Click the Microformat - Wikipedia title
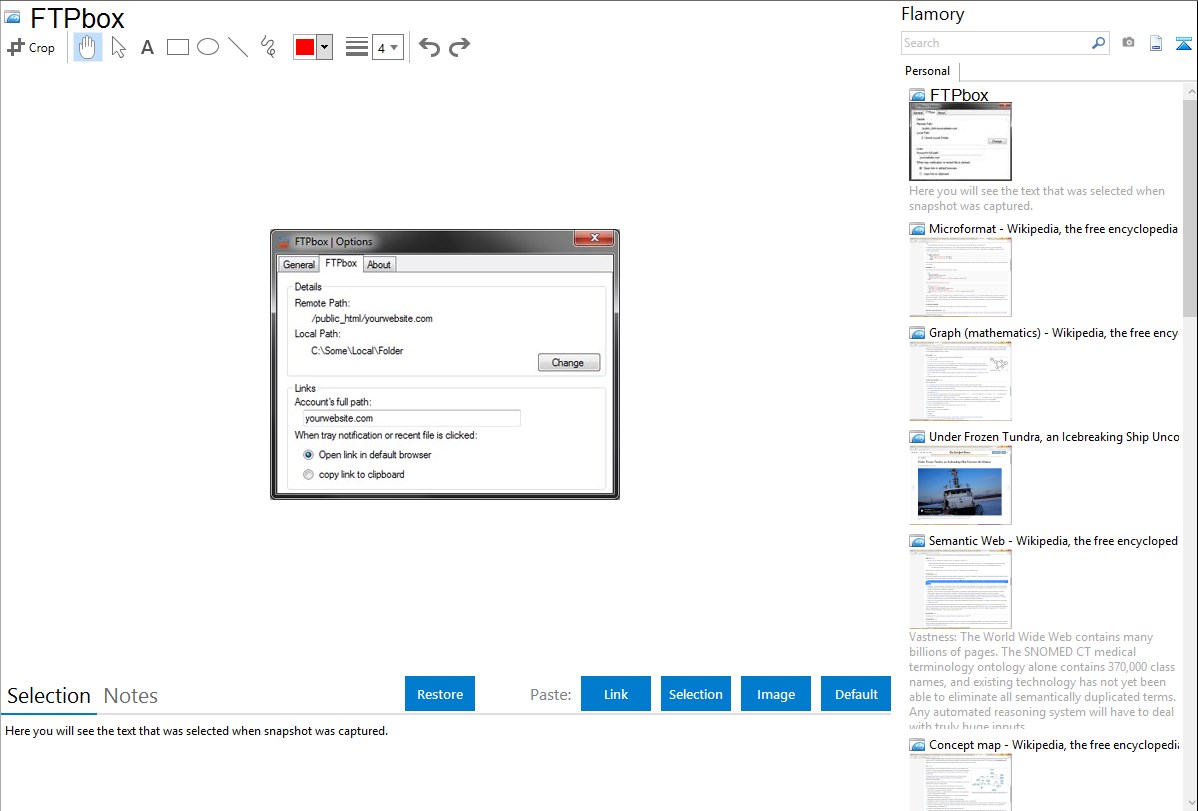Screen dimensions: 1198x811 tap(1053, 229)
